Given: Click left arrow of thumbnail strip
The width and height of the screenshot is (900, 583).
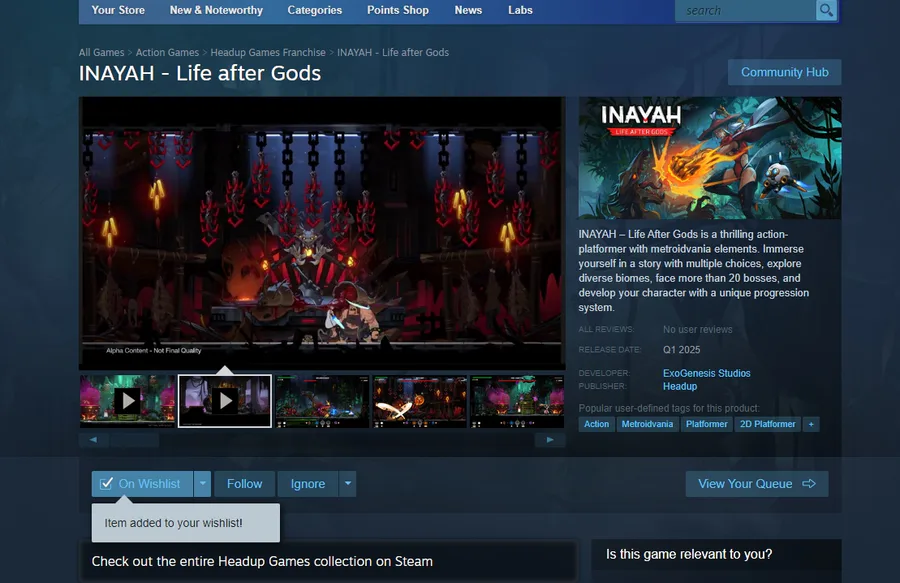Looking at the screenshot, I should pyautogui.click(x=93, y=440).
